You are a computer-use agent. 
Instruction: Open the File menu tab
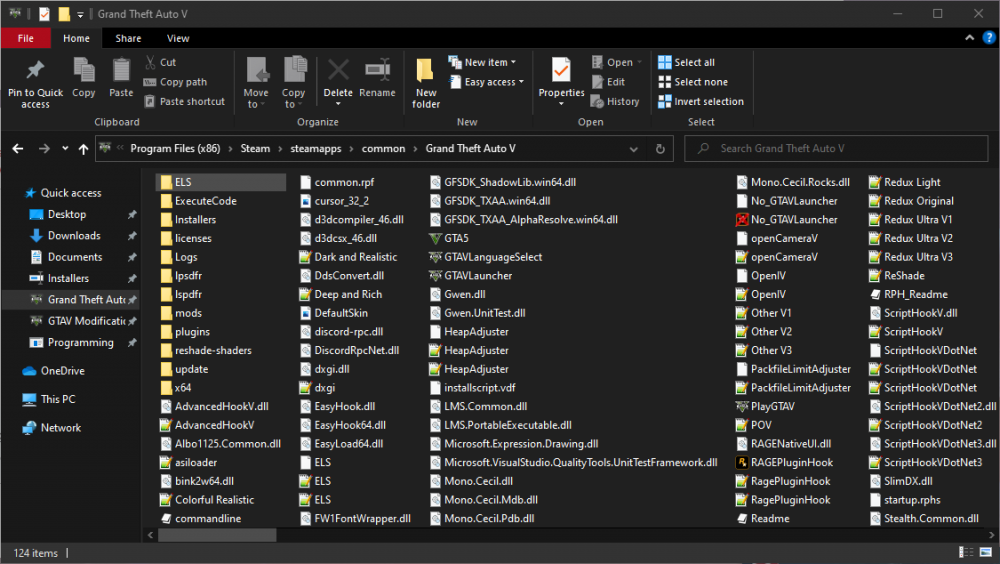[26, 38]
